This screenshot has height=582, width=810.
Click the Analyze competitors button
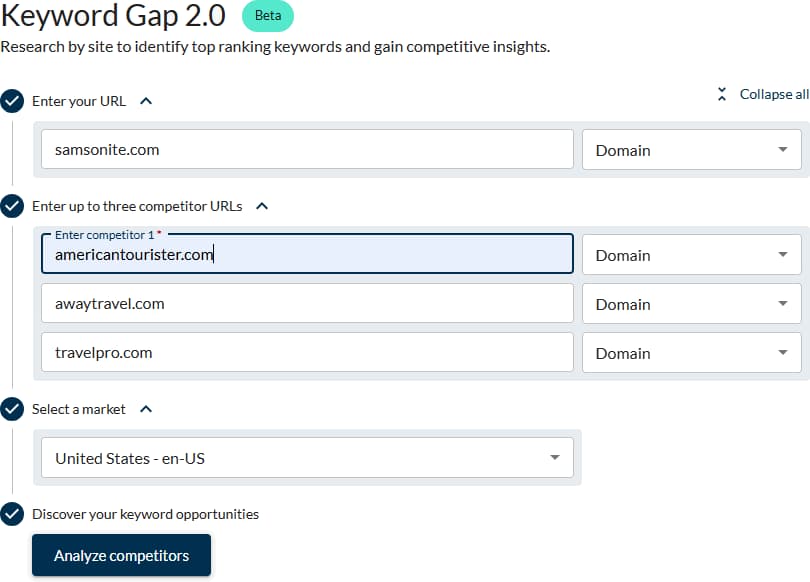click(121, 555)
